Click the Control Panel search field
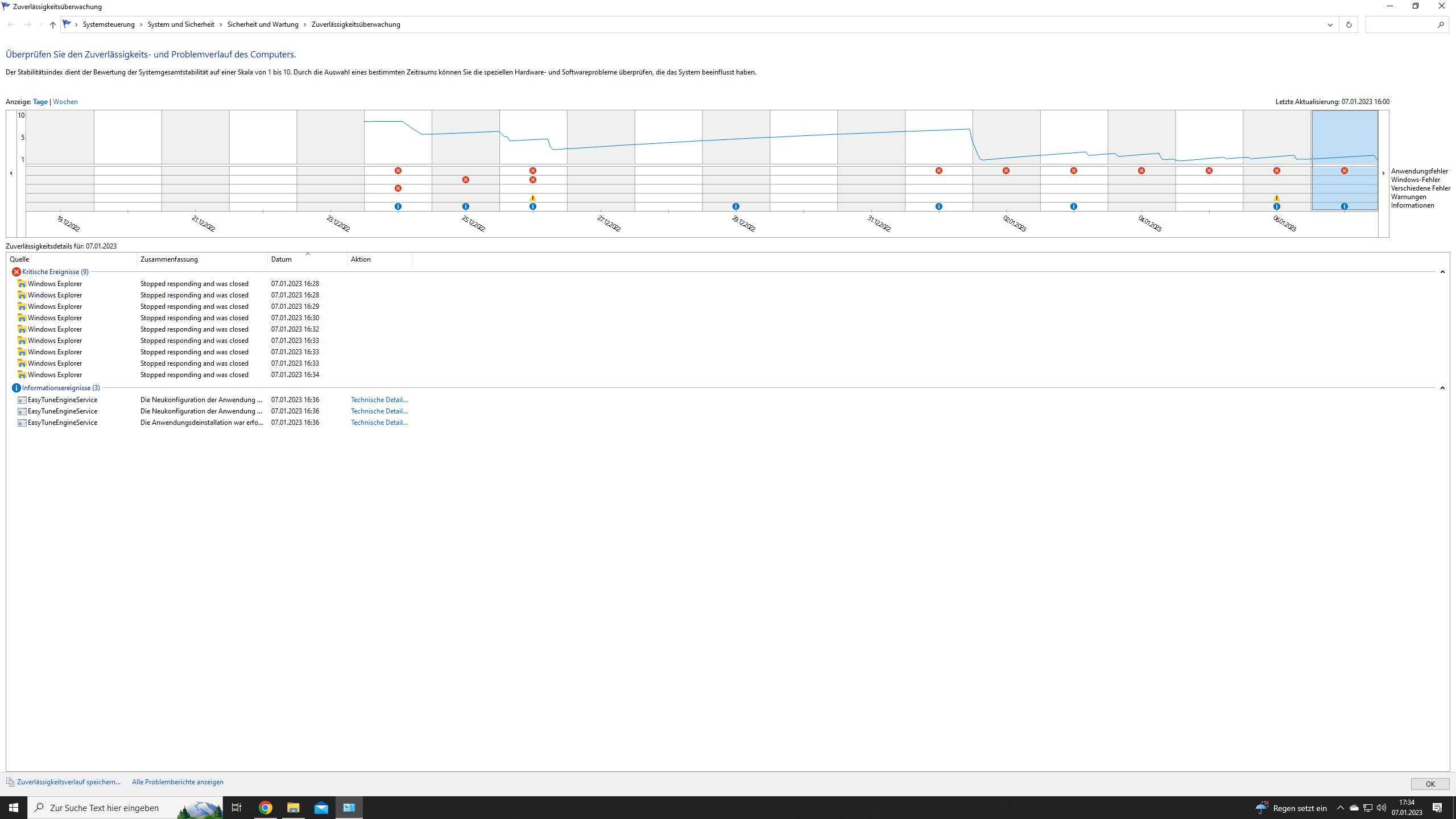 (x=1399, y=24)
